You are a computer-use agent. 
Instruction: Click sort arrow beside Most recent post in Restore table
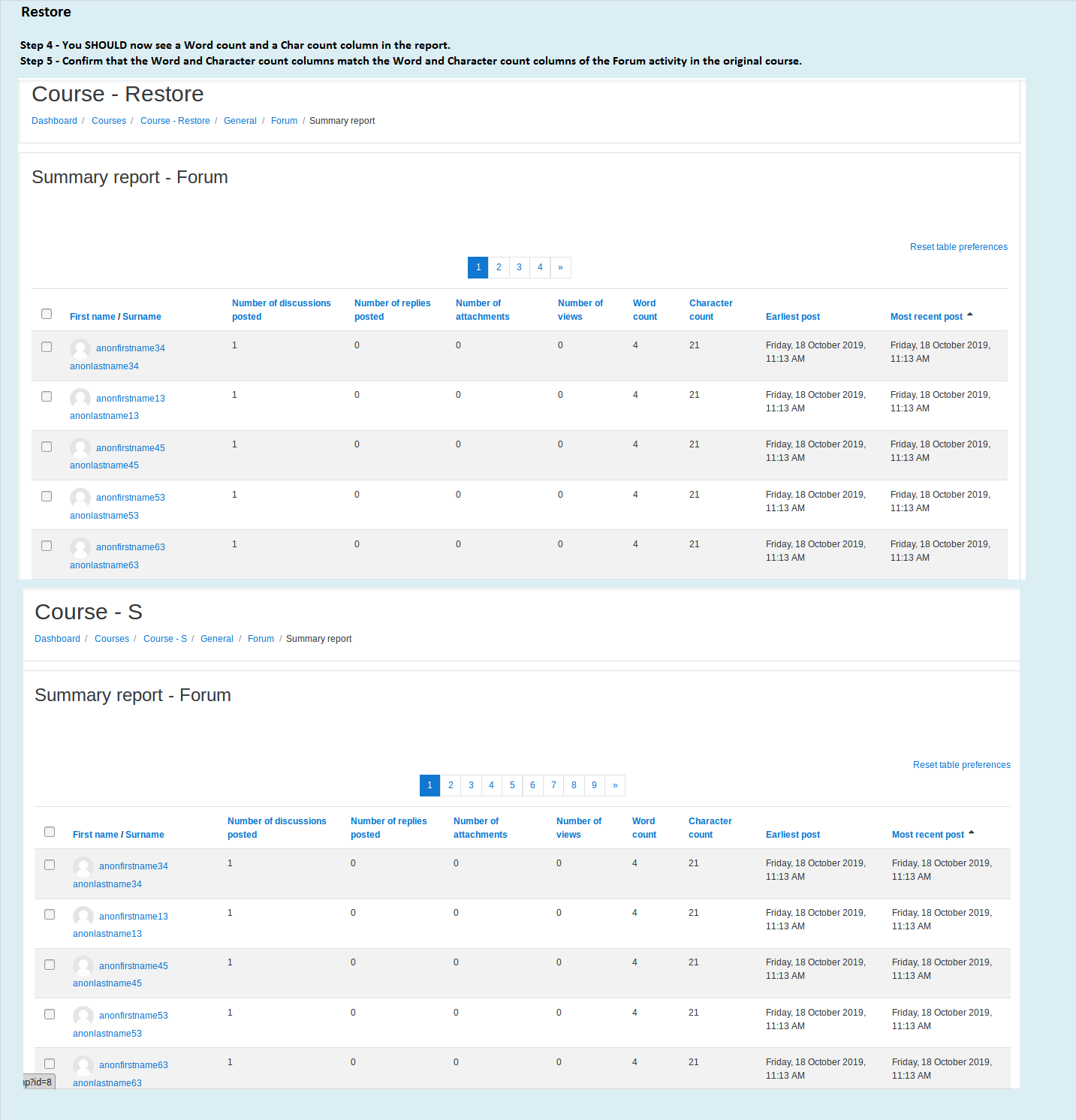click(970, 315)
